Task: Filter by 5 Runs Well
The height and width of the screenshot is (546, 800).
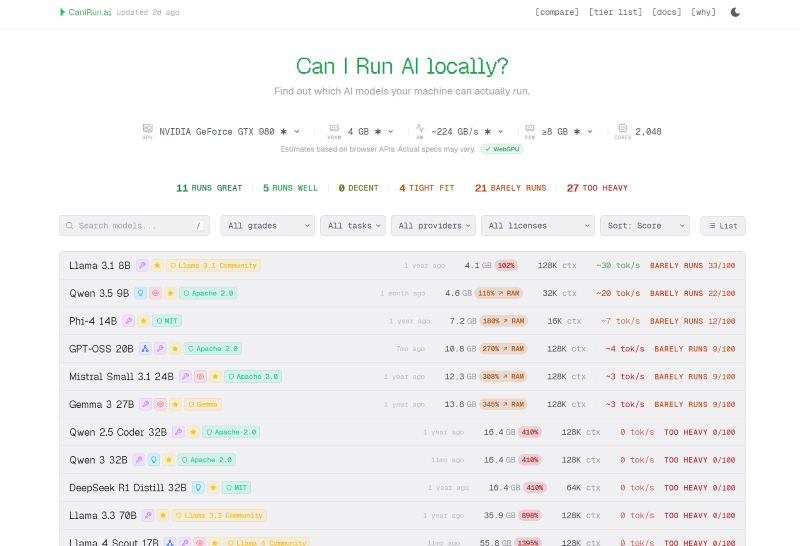Action: point(290,188)
